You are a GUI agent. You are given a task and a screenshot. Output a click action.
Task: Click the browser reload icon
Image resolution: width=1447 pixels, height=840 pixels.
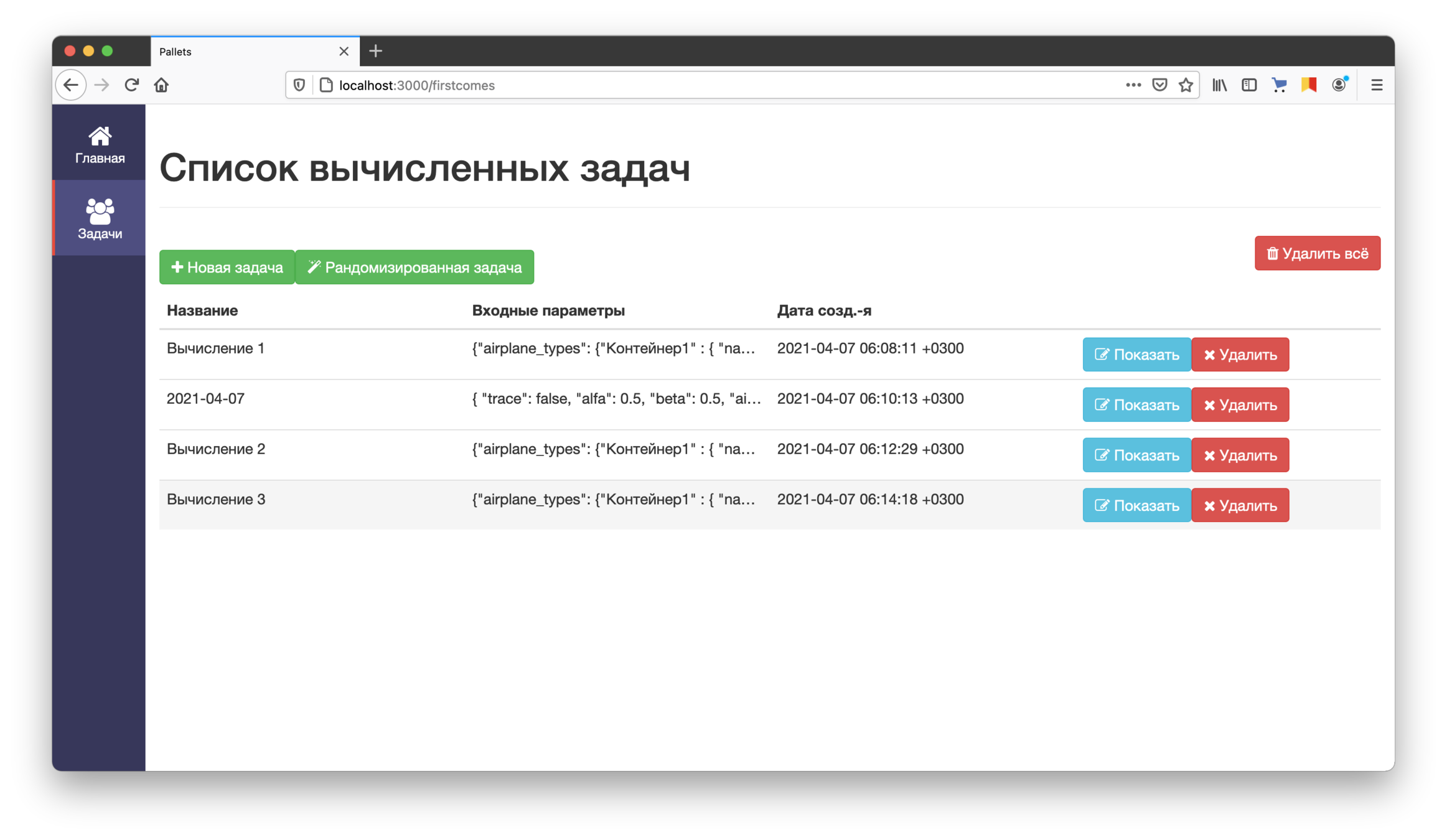pyautogui.click(x=131, y=85)
